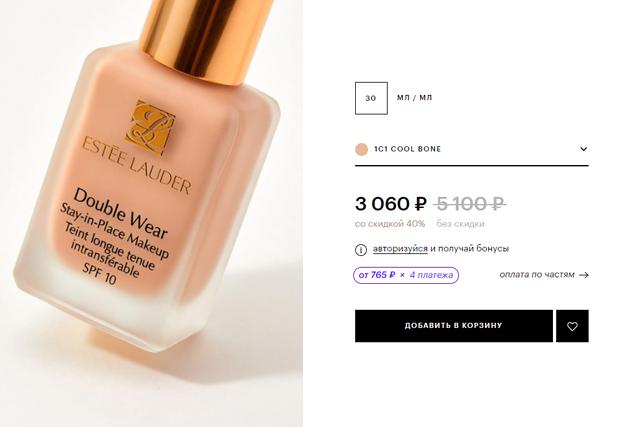Click the Cool Bone shade color circle

coord(361,149)
